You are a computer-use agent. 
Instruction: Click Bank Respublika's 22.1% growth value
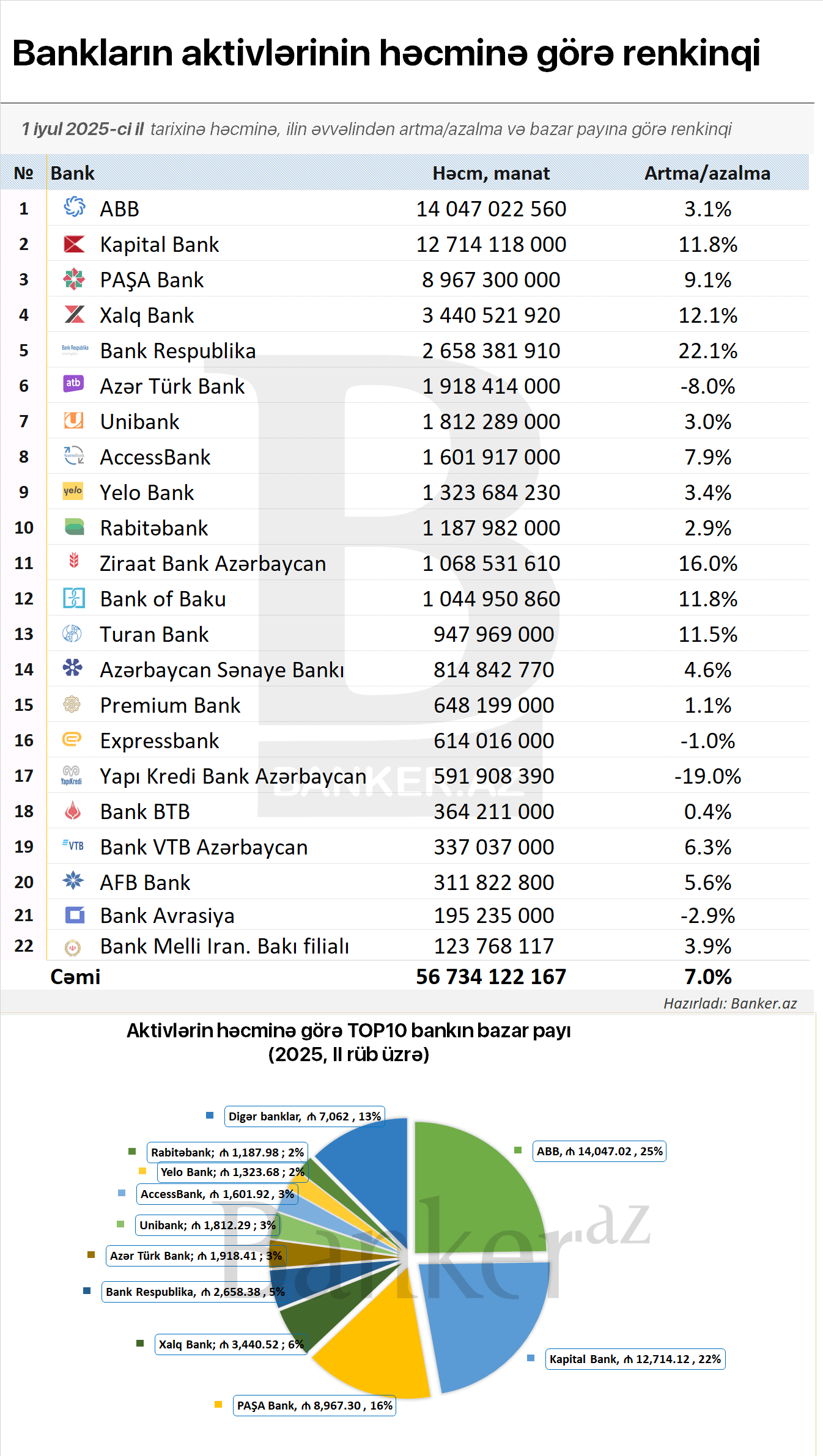(x=707, y=351)
